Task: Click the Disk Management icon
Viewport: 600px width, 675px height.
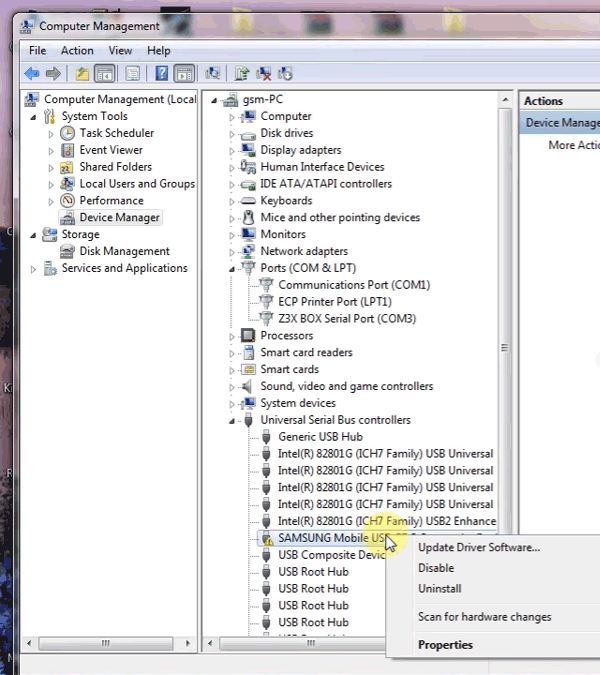Action: [67, 251]
